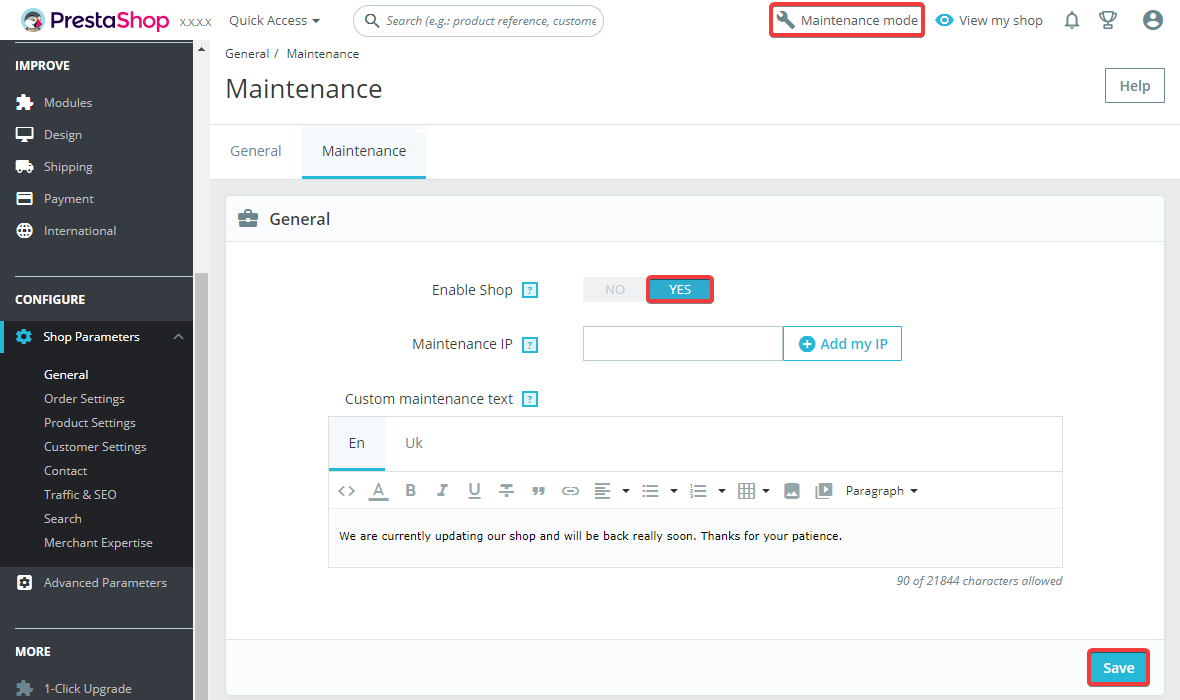Click the Maintenance IP input field
This screenshot has height=700, width=1180.
point(682,344)
